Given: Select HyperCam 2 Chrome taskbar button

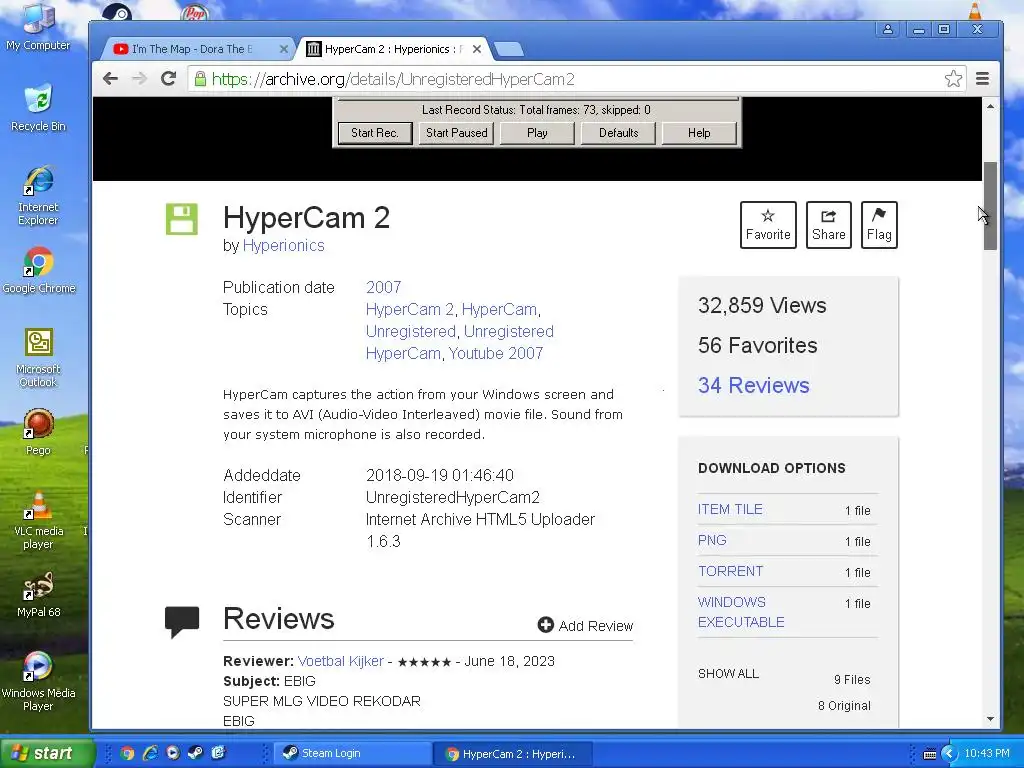Looking at the screenshot, I should click(x=513, y=753).
